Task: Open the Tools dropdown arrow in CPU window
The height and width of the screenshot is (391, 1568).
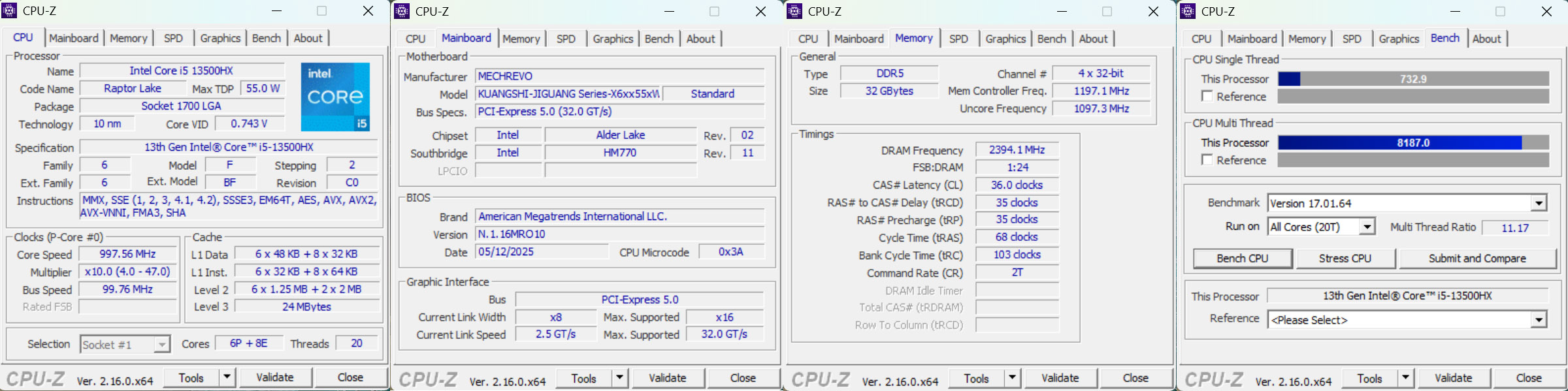Action: [x=227, y=377]
